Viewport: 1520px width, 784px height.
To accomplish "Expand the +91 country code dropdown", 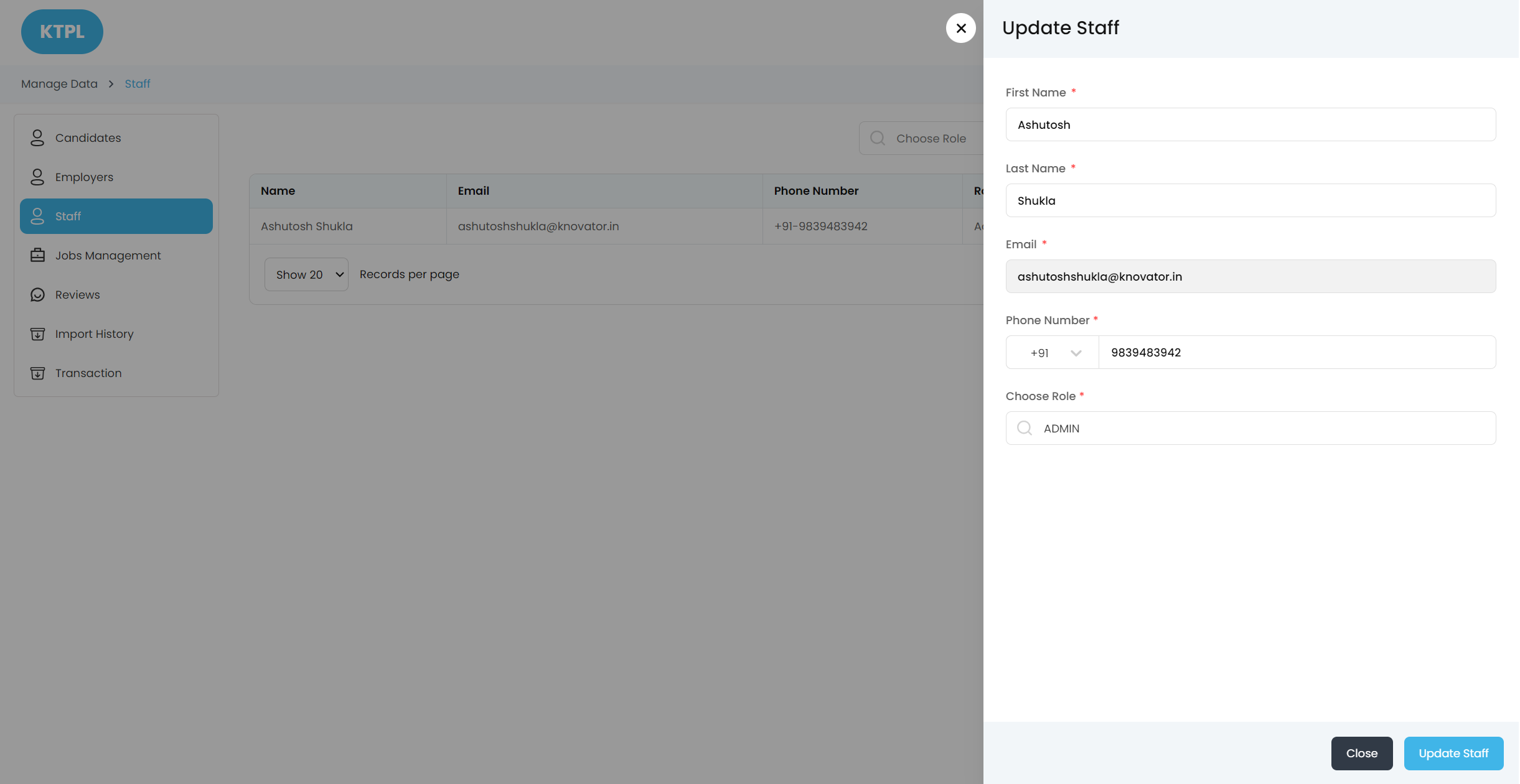I will [x=1052, y=353].
